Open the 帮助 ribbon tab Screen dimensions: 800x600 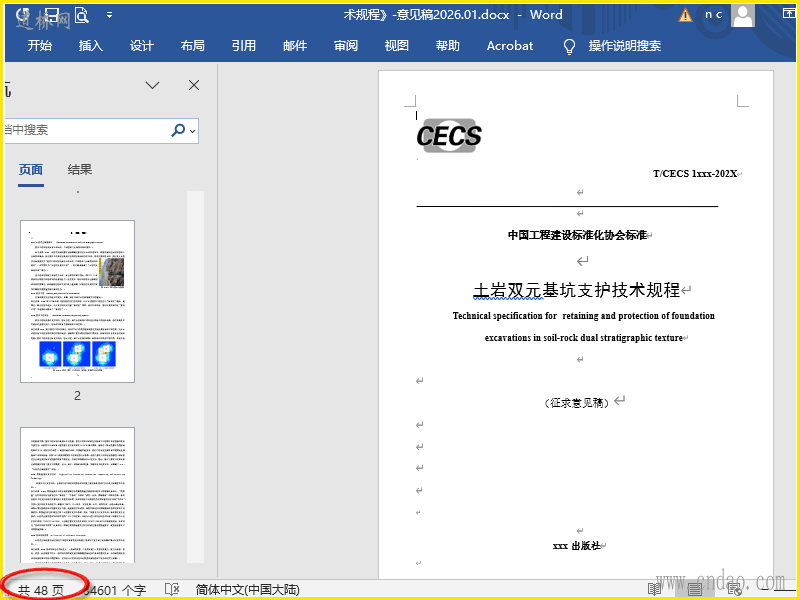(448, 46)
